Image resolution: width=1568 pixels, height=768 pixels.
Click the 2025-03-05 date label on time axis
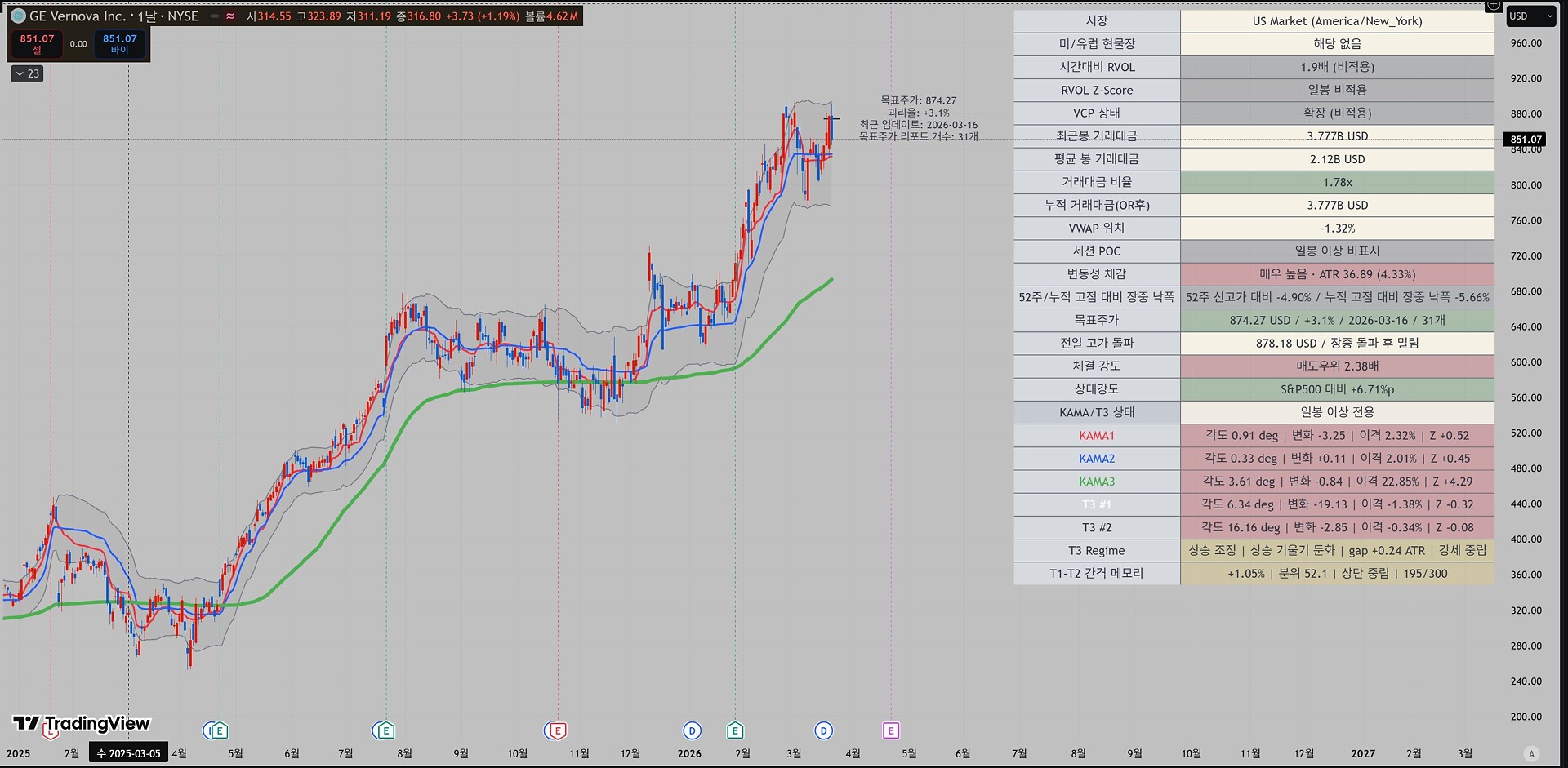(x=129, y=753)
